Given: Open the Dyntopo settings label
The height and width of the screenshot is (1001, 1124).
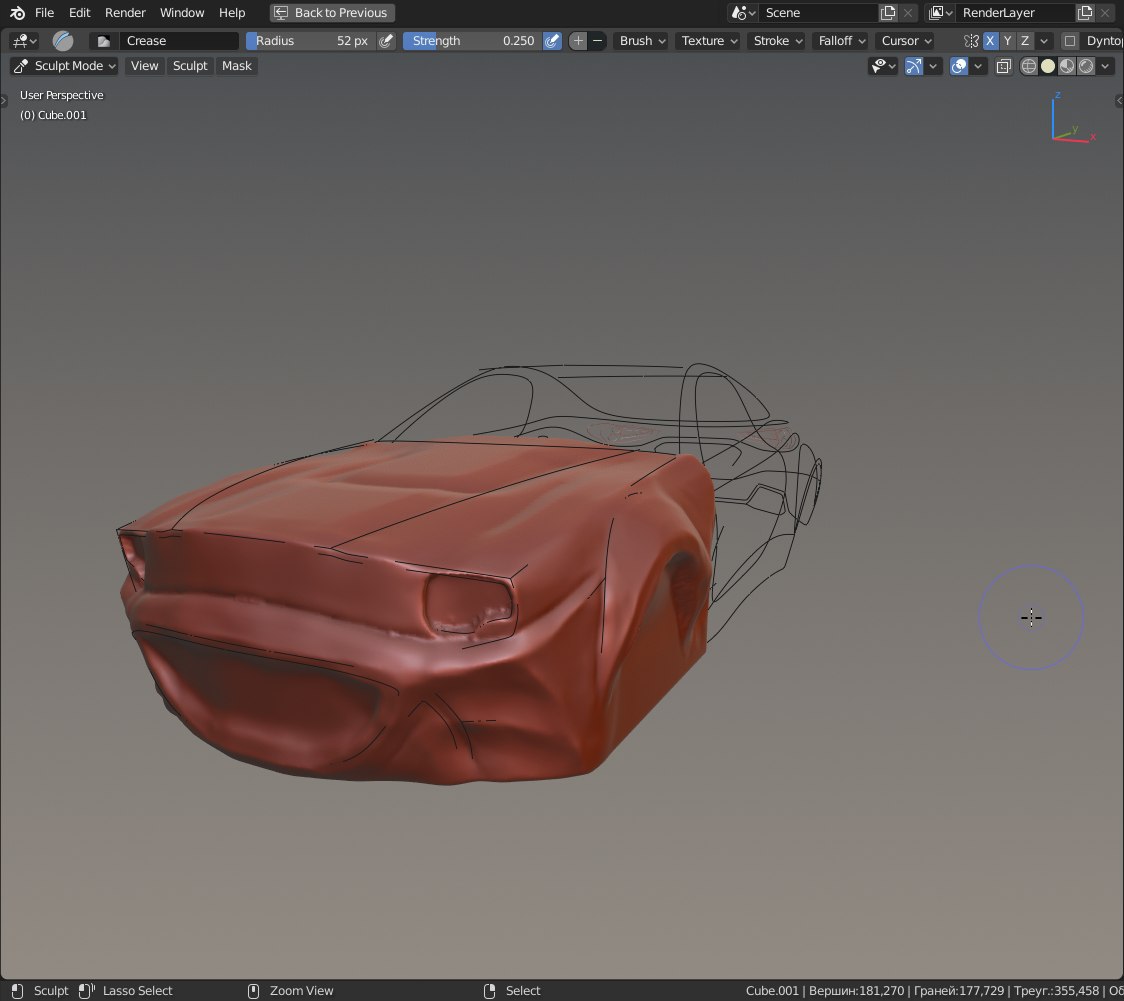Looking at the screenshot, I should pyautogui.click(x=1104, y=41).
